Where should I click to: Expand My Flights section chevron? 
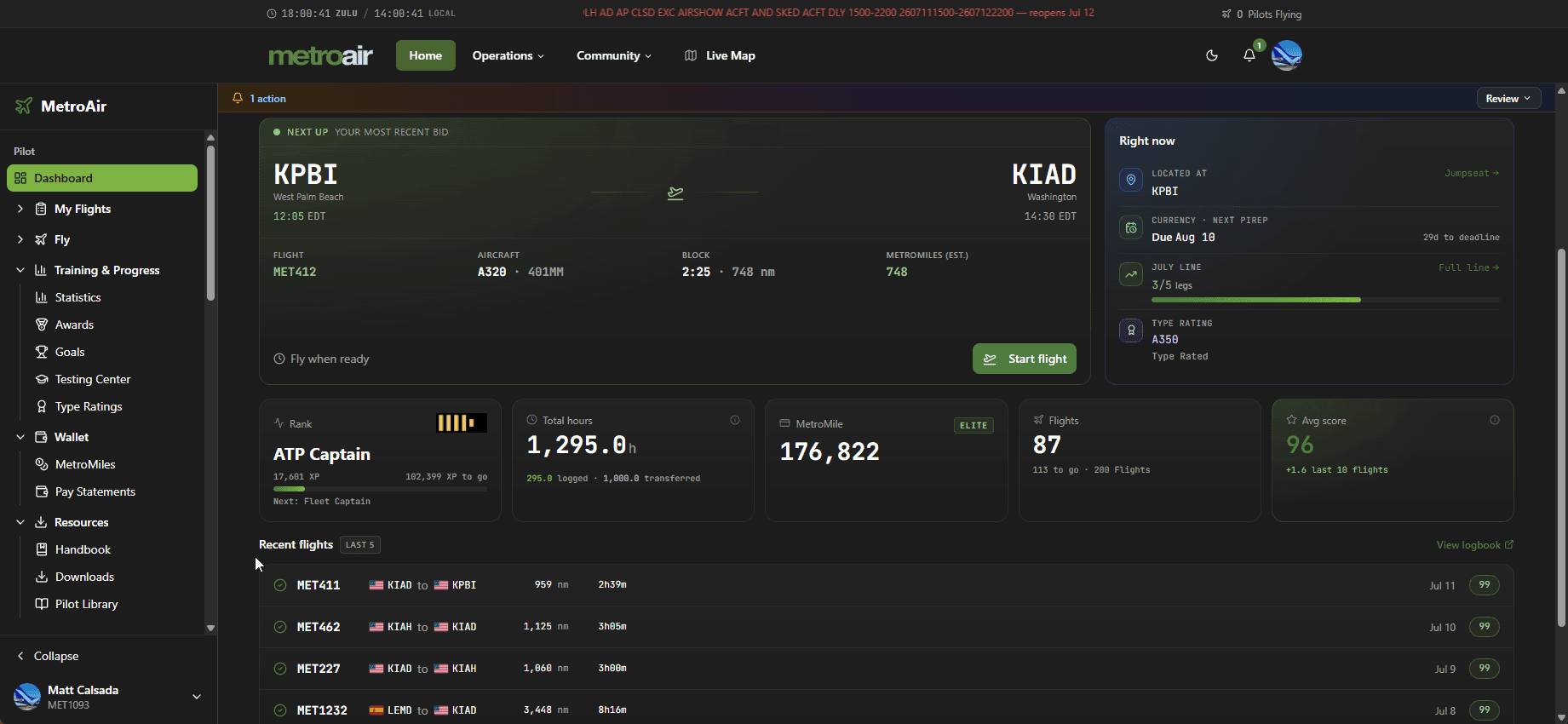point(20,209)
